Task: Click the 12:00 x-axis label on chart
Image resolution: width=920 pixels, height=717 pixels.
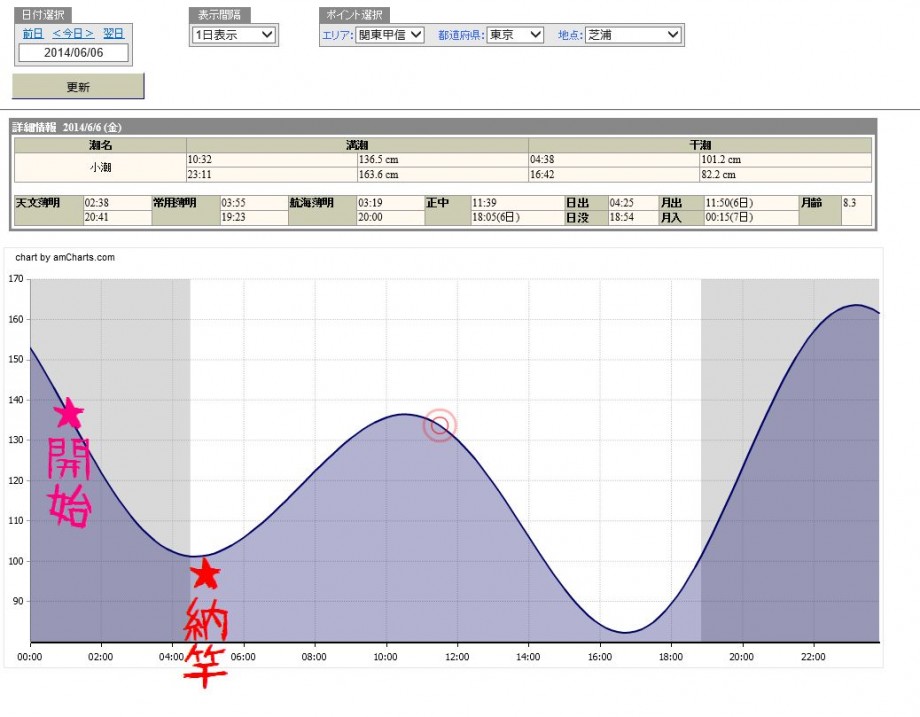Action: 457,657
